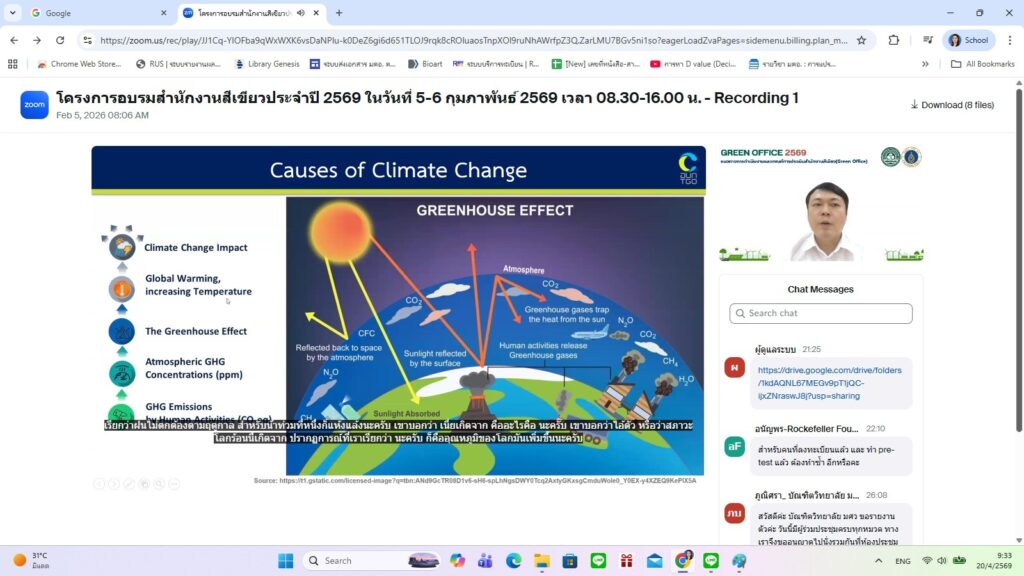Click the Zoom logo icon
1024x576 pixels.
click(x=34, y=105)
